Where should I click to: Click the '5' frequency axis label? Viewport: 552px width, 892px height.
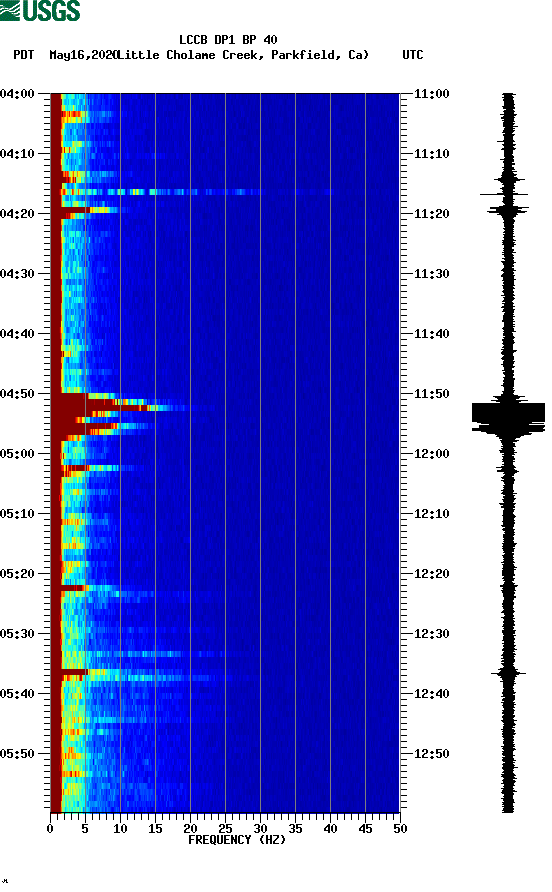pos(85,829)
